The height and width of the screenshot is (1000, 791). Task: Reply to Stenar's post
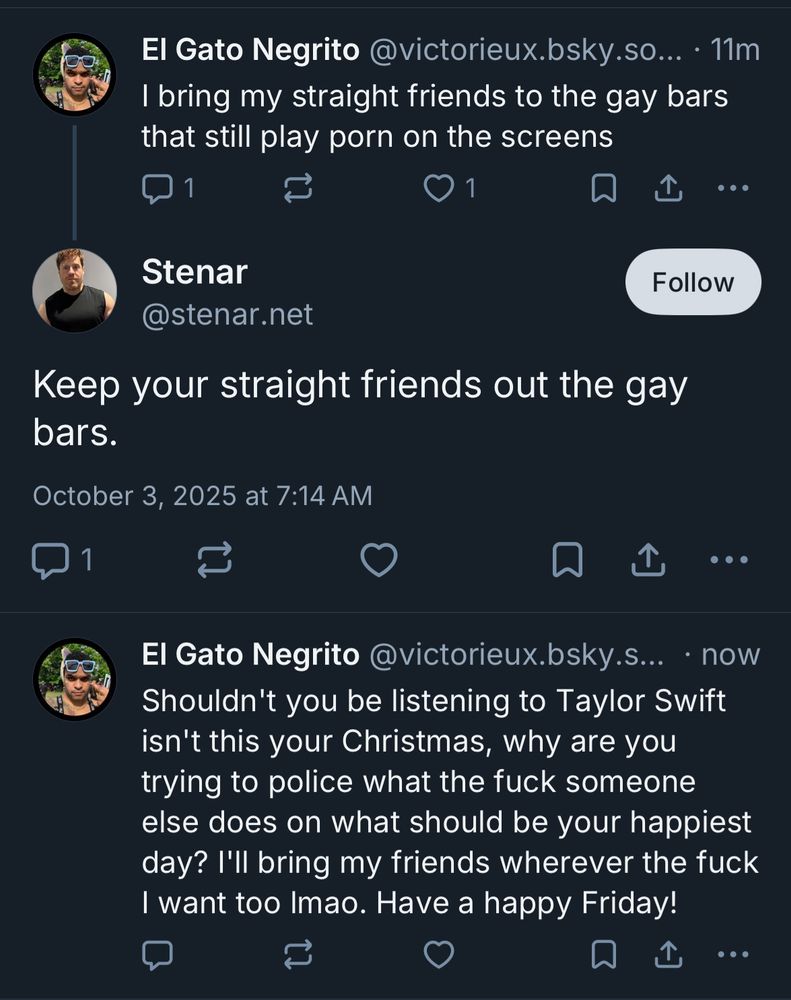(x=48, y=561)
